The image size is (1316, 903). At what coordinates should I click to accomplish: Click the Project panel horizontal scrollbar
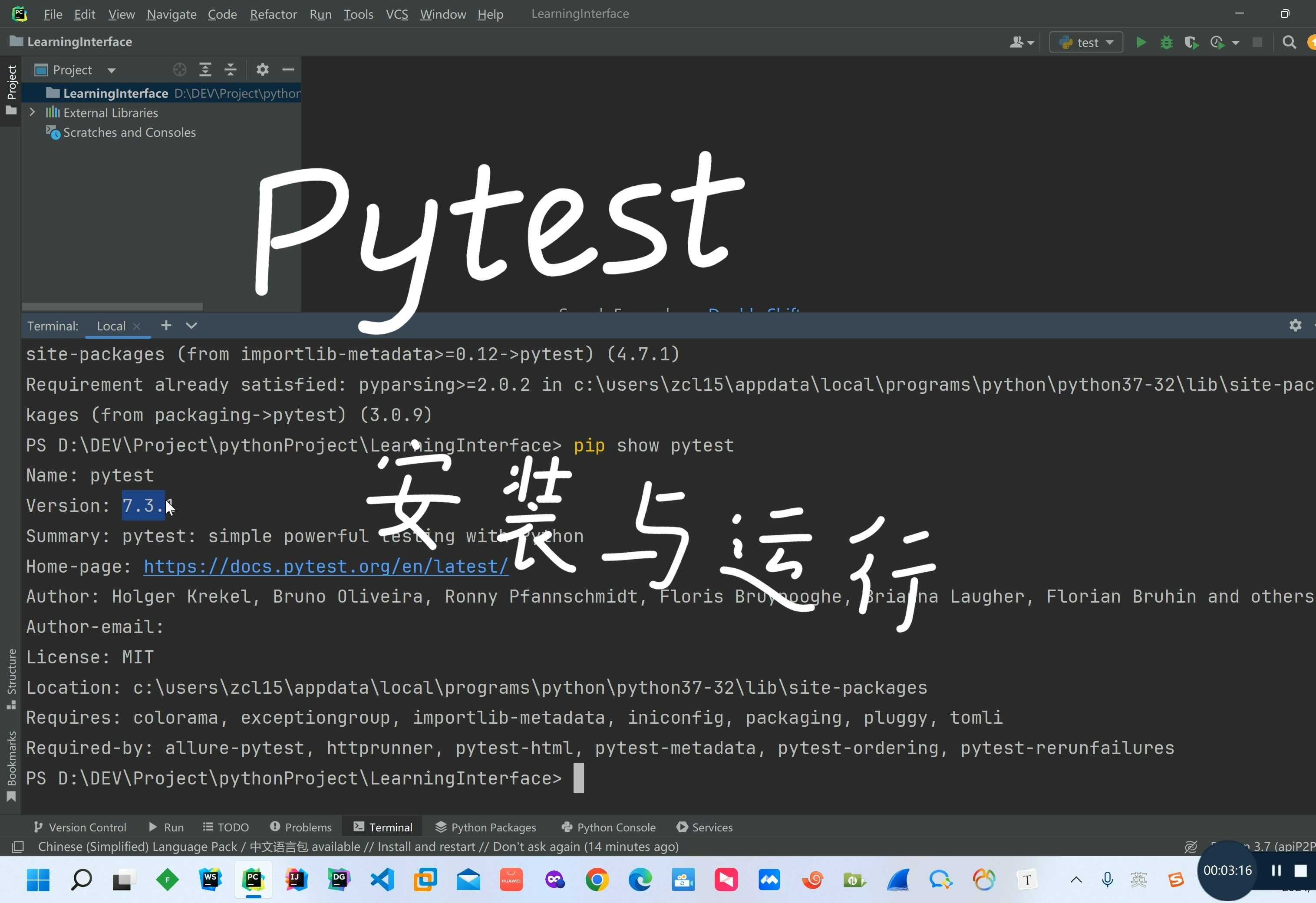[112, 306]
